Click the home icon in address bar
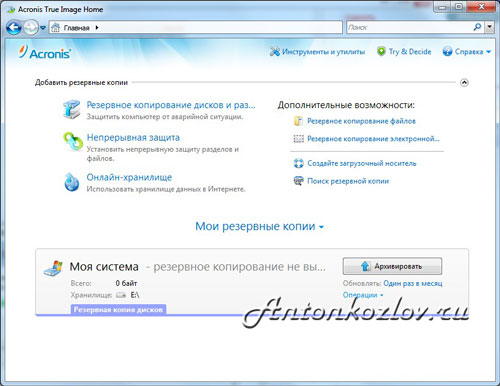The image size is (500, 386). 56,27
